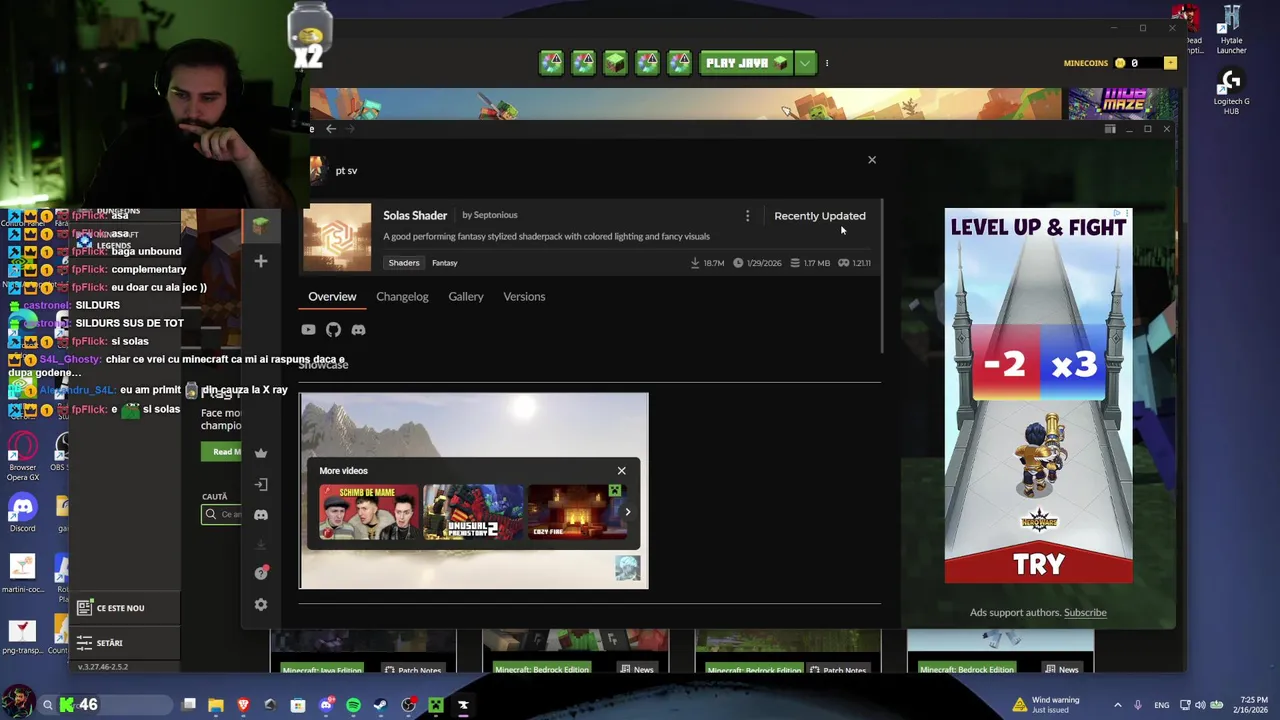Select the plain grass block launcher icon

[615, 63]
